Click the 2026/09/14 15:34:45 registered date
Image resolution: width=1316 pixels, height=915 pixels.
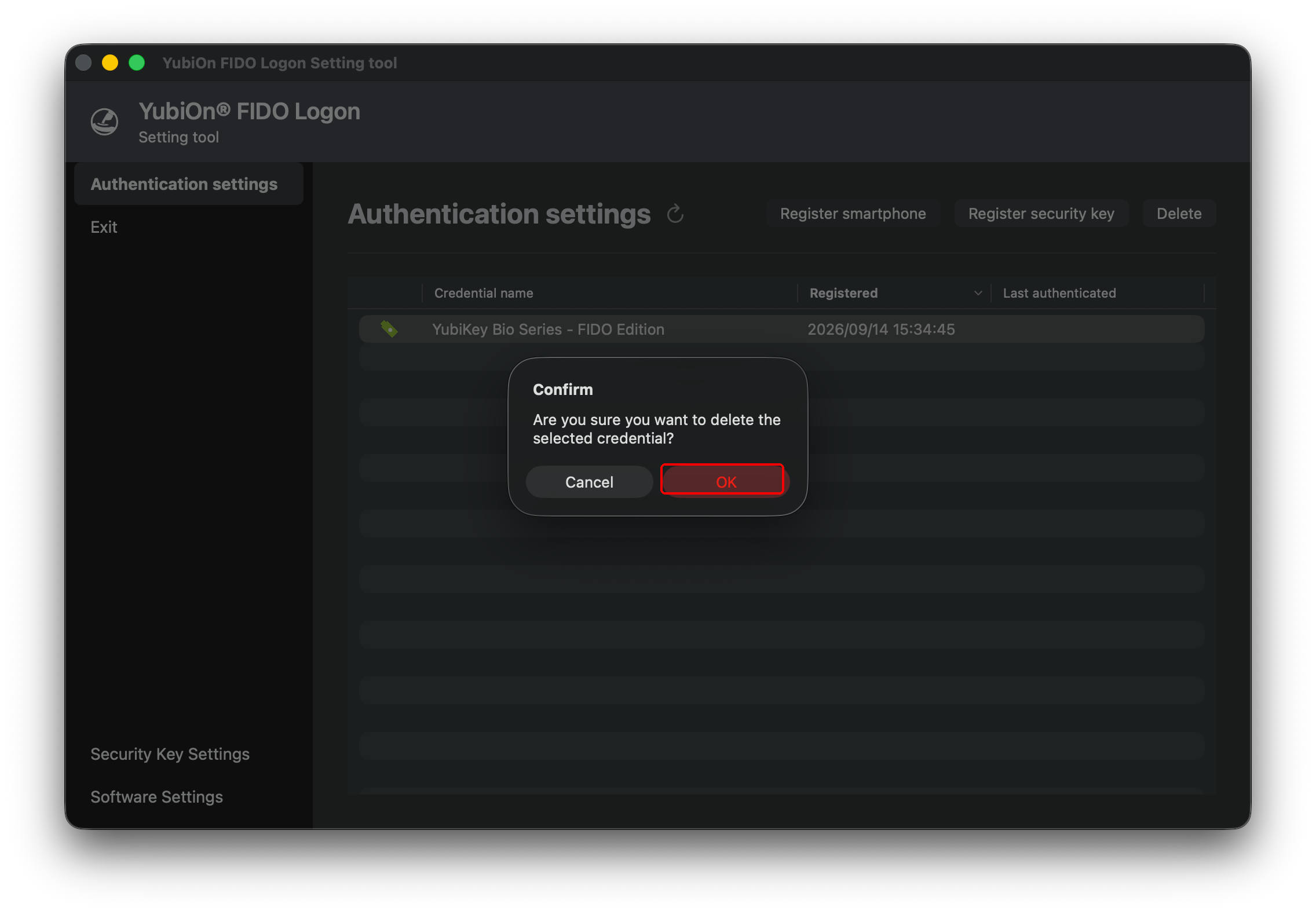coord(881,330)
